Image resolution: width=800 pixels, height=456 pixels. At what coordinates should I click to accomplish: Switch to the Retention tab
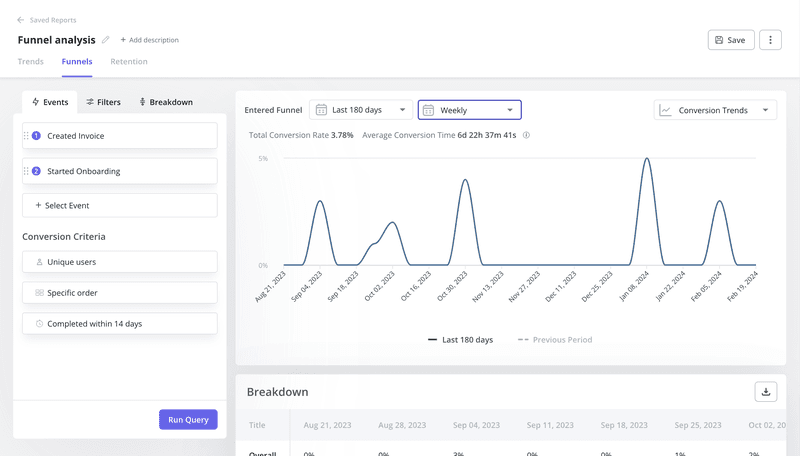coord(129,62)
